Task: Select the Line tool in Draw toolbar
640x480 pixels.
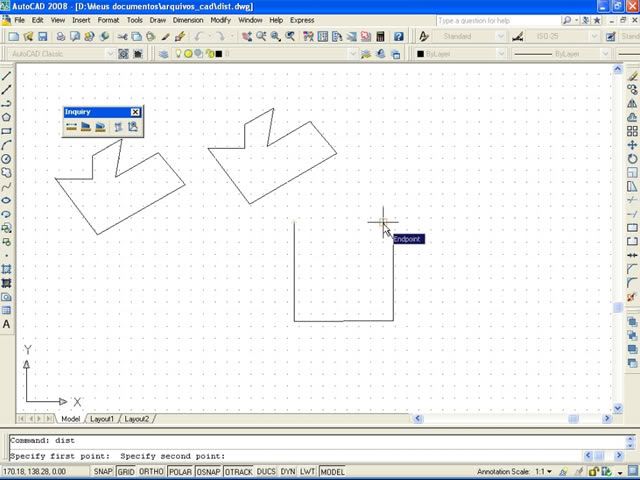Action: [x=6, y=76]
